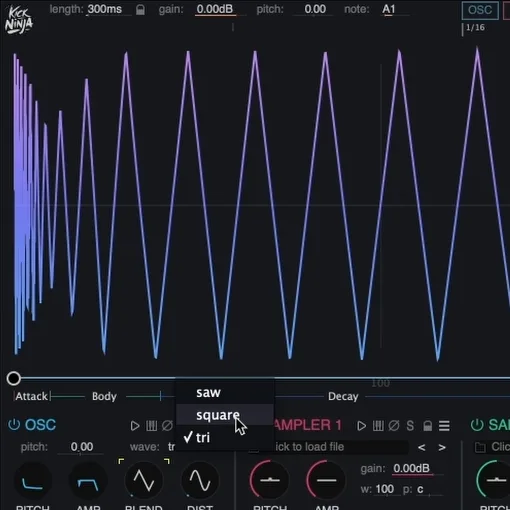Click the white playhead handle below the waveform
This screenshot has height=510, width=510.
tap(14, 378)
